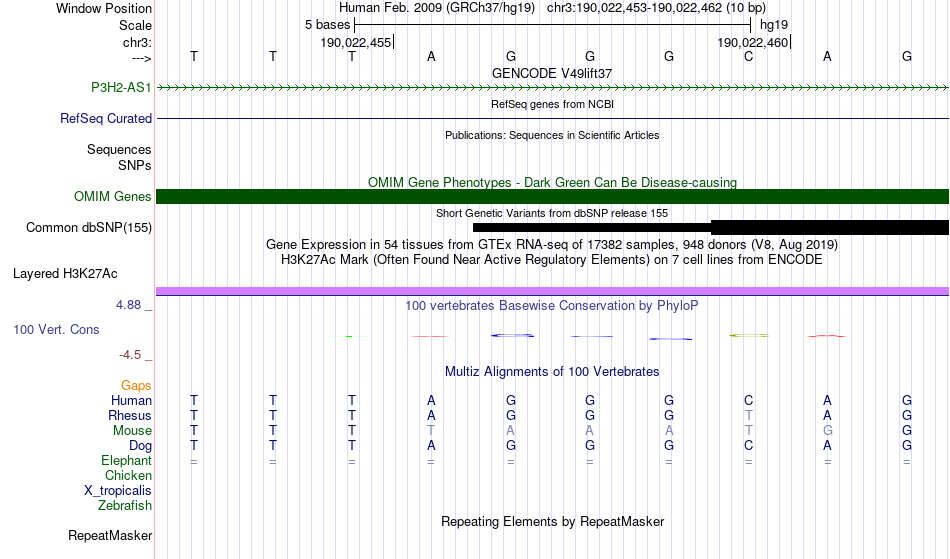Click the thicker black dbSNP variant bar
The height and width of the screenshot is (559, 950).
pos(830,228)
